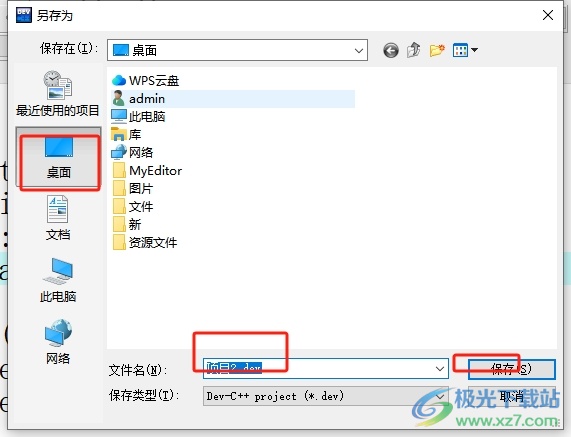This screenshot has height=437, width=571.
Task: Open 文档 from the places sidebar
Action: click(58, 218)
